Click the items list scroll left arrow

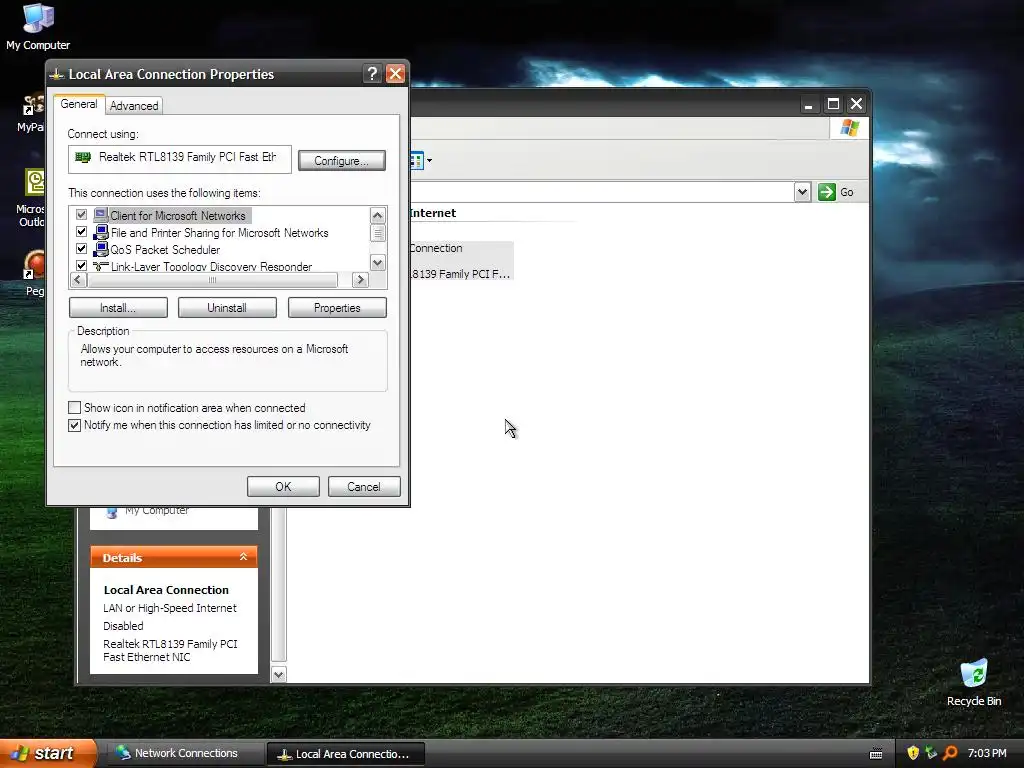pos(78,280)
